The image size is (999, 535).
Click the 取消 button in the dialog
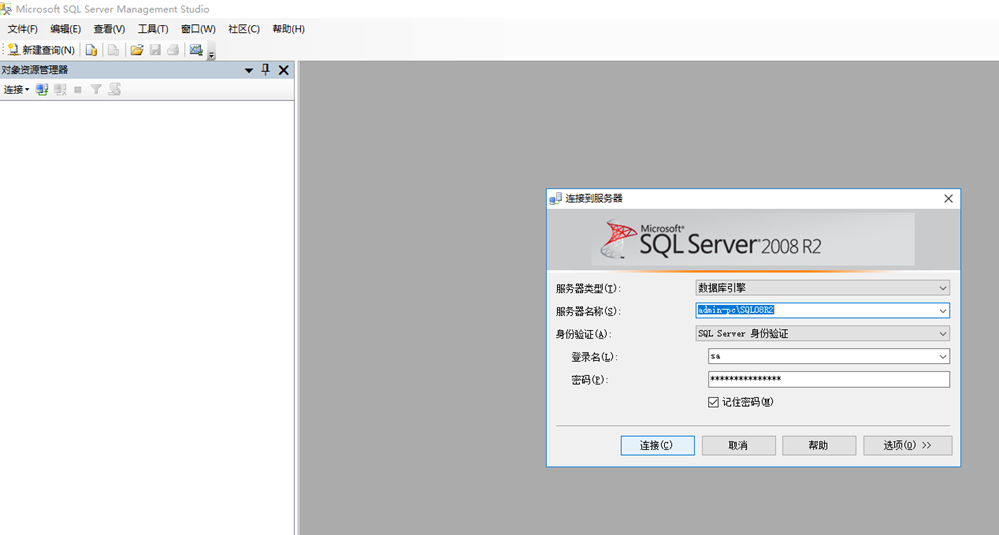[738, 445]
